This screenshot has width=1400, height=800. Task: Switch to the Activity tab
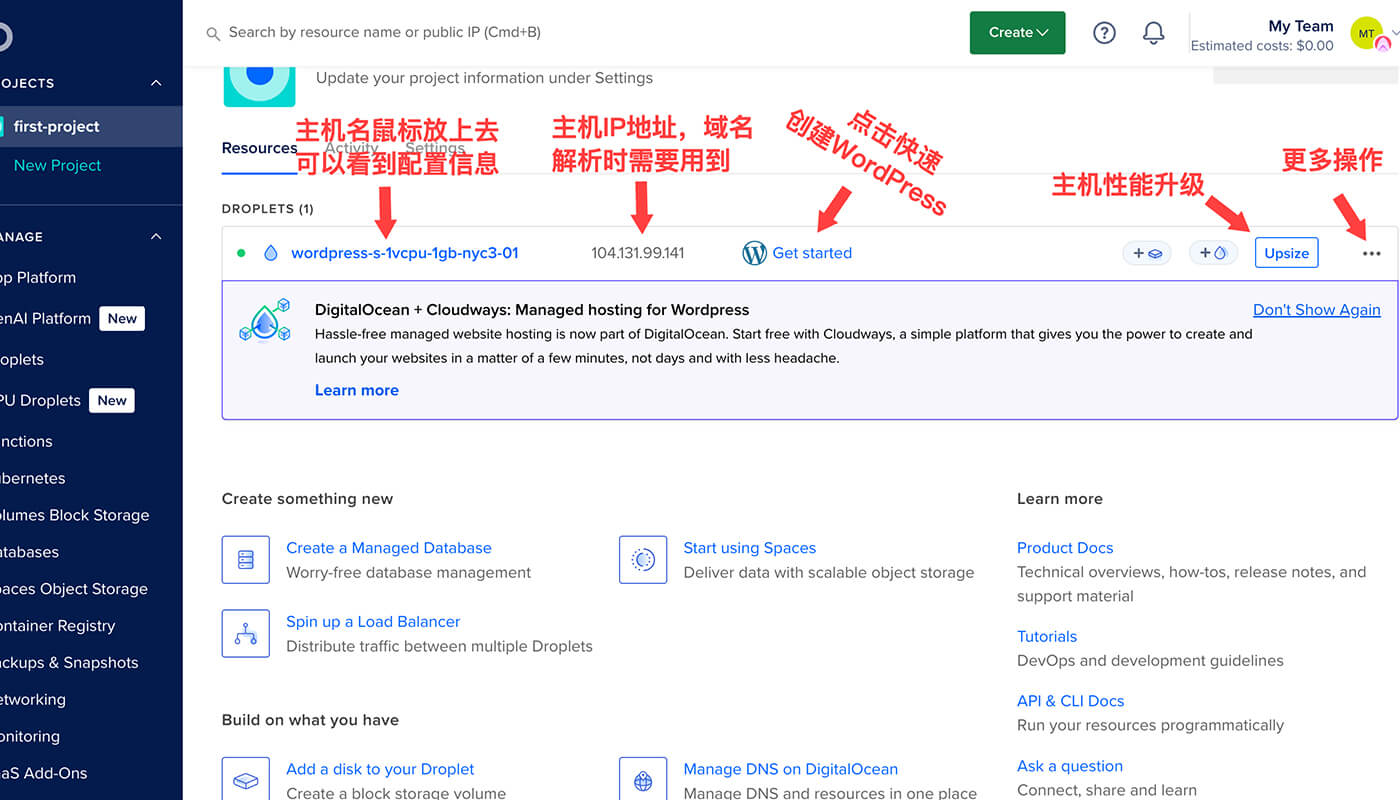(x=352, y=148)
